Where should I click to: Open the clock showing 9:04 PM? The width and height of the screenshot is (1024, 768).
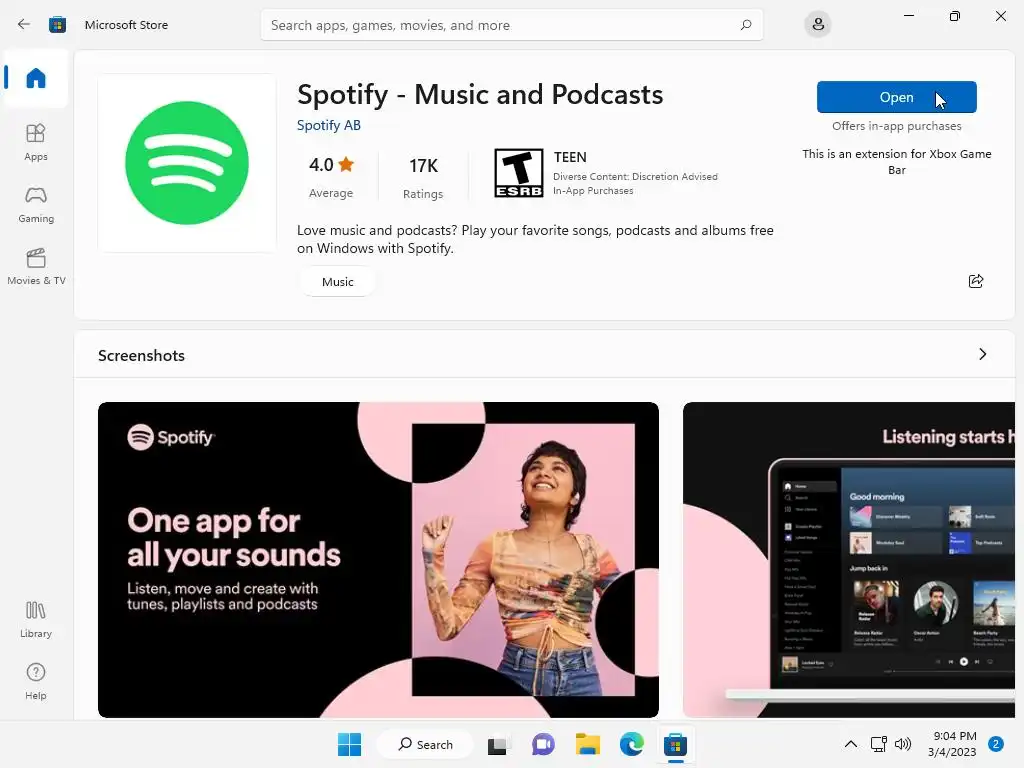(x=952, y=744)
